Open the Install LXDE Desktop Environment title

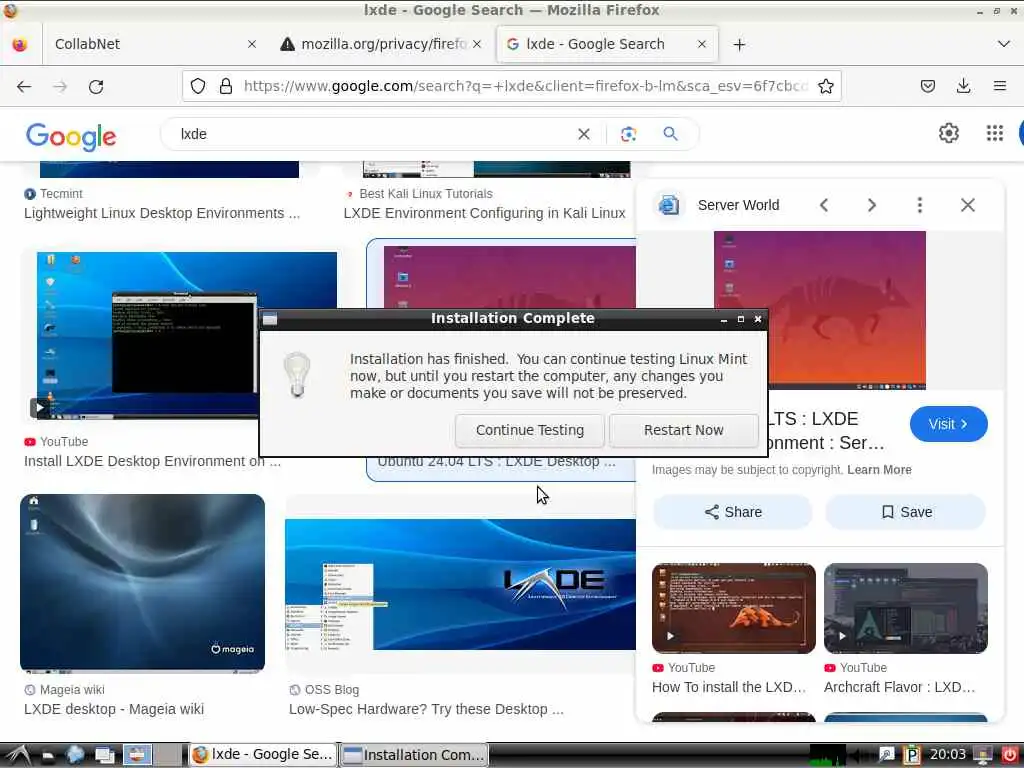[x=152, y=461]
